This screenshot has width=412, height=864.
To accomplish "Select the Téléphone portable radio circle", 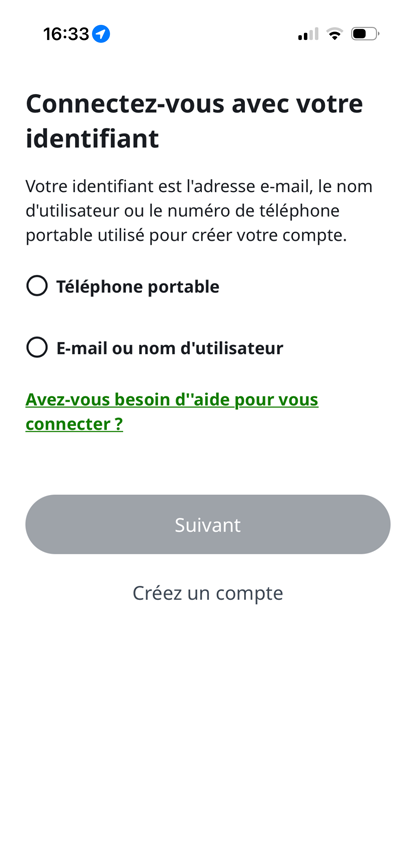I will (x=37, y=287).
